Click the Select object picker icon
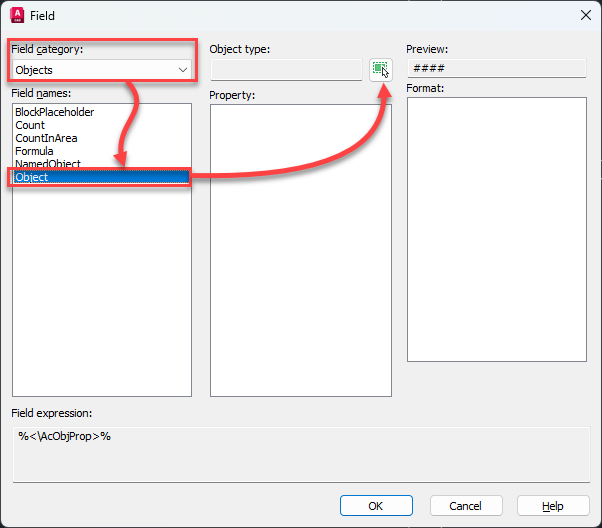The width and height of the screenshot is (602, 528). pyautogui.click(x=380, y=70)
